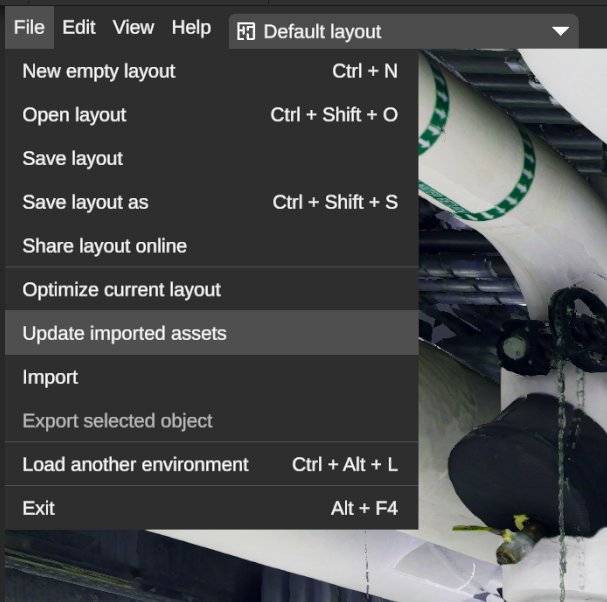Click Import in the File menu
The height and width of the screenshot is (602, 607).
click(50, 377)
